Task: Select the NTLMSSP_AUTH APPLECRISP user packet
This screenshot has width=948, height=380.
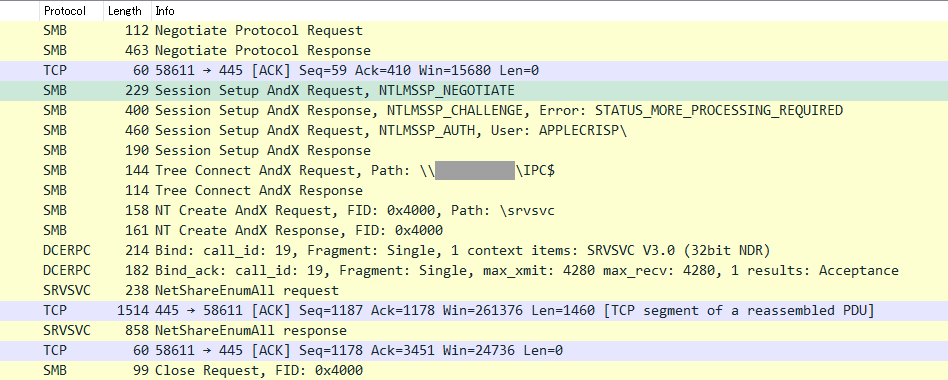Action: (474, 130)
